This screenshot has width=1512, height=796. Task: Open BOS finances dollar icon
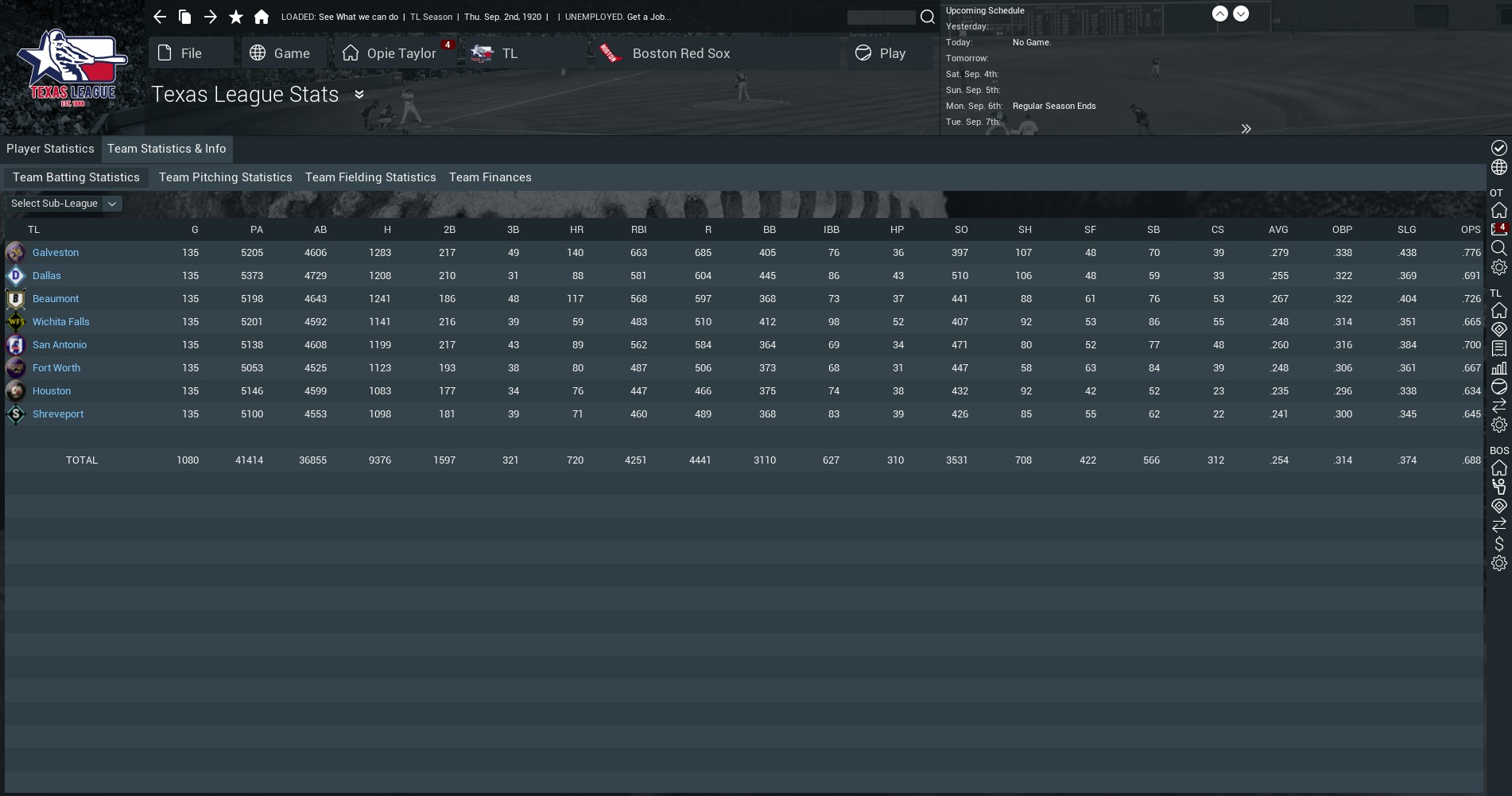(x=1498, y=544)
